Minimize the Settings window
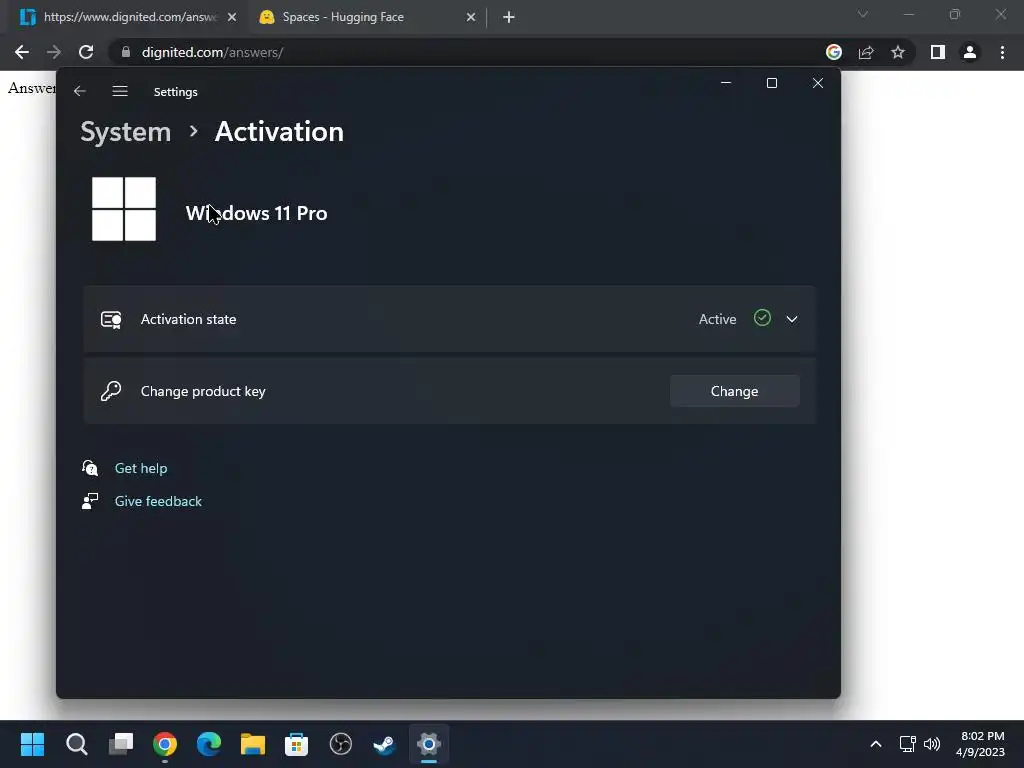The image size is (1024, 768). point(726,83)
